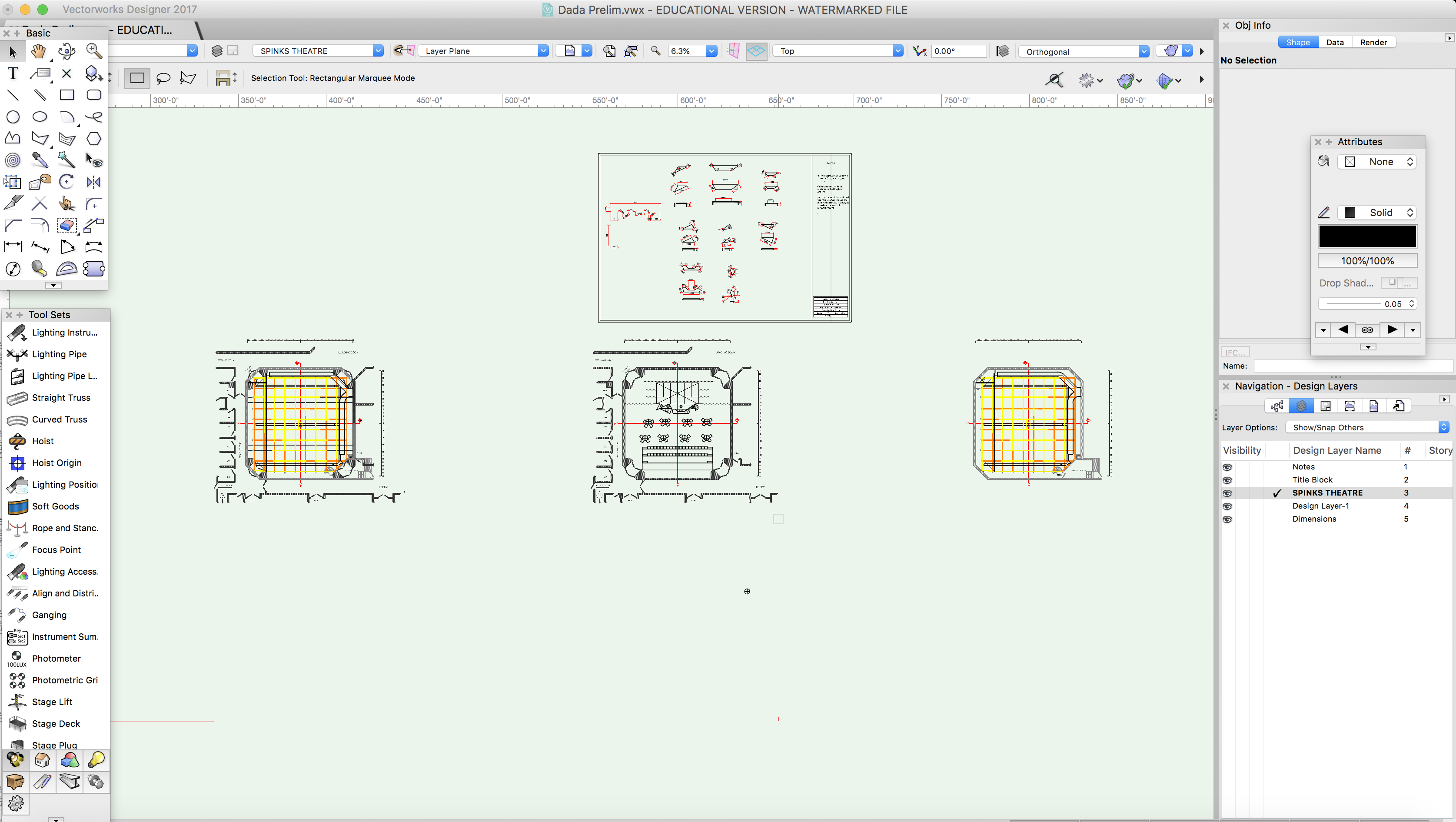Switch to the Data tab in Obj Info

point(1335,42)
